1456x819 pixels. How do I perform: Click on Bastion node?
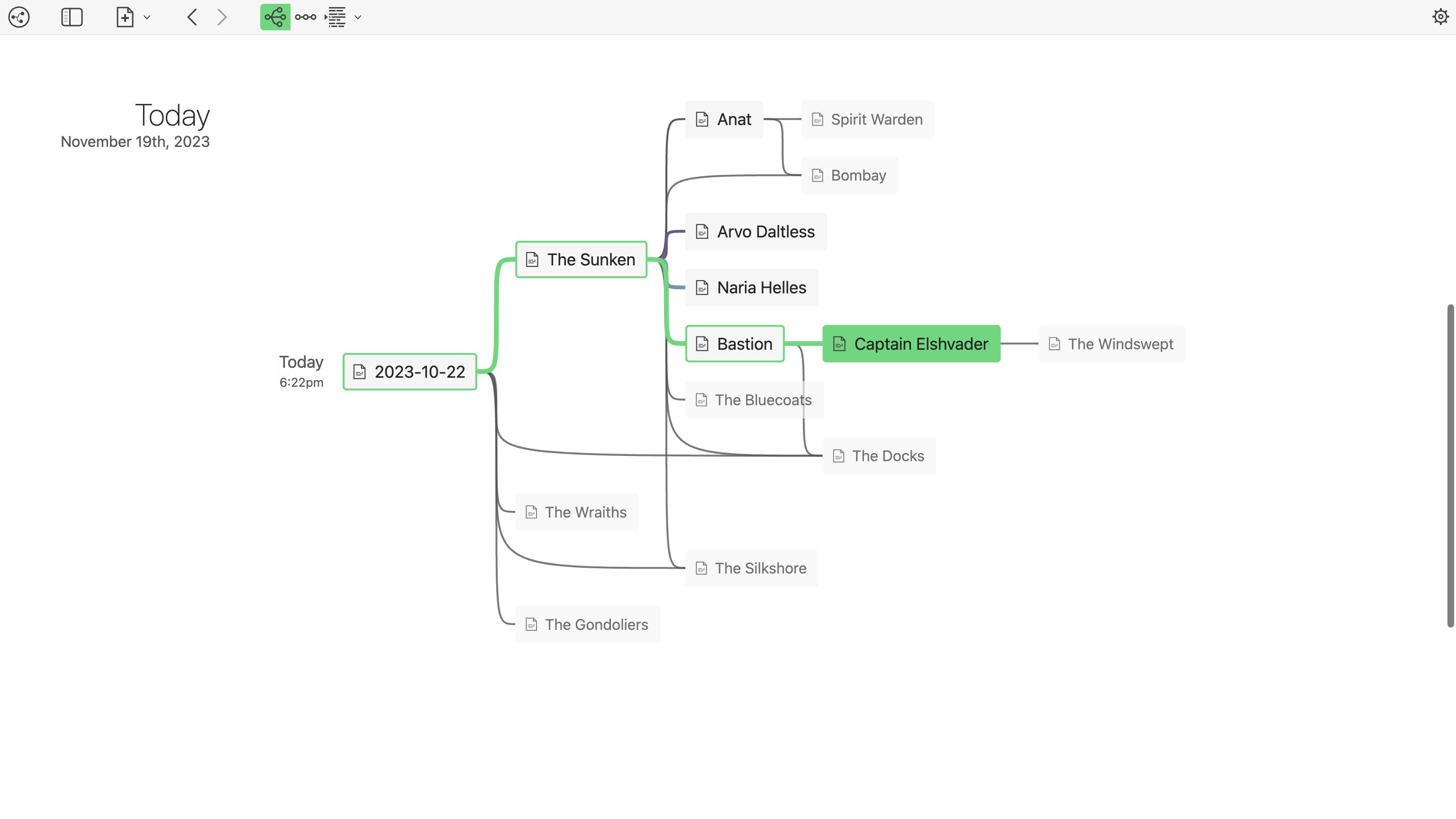pyautogui.click(x=744, y=343)
